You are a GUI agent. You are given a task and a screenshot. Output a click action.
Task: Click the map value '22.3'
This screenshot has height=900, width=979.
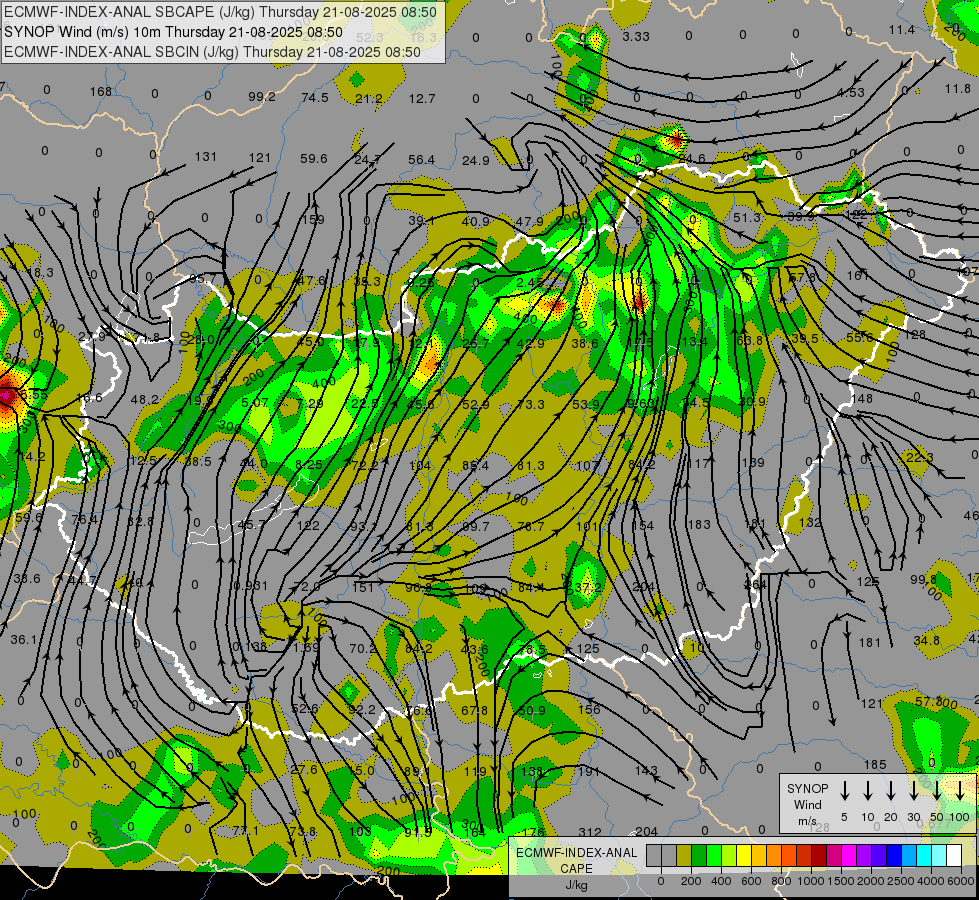919,458
